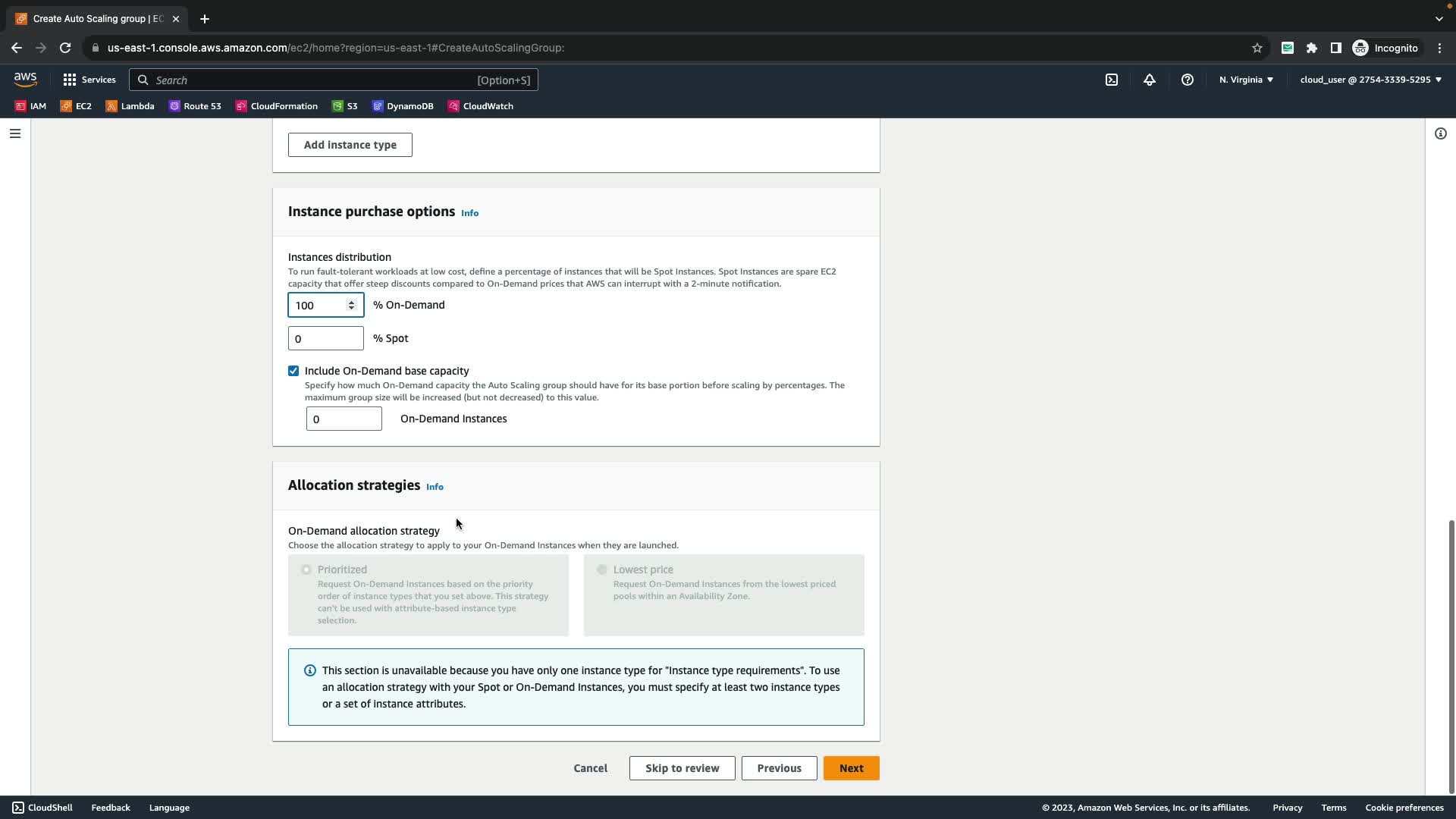Click the orange Next button
1456x819 pixels.
(x=851, y=768)
